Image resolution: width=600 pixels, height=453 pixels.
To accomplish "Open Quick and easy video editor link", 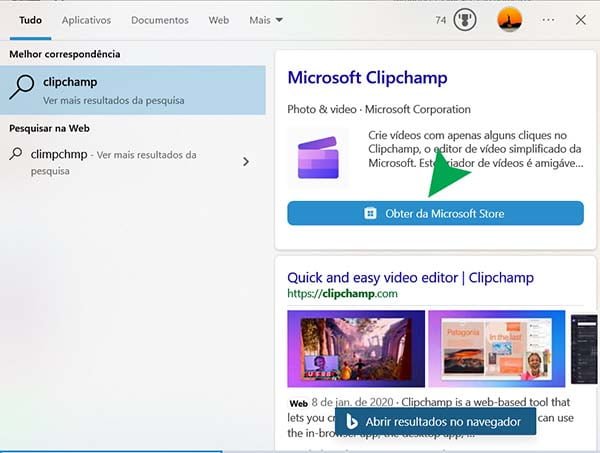I will tap(410, 278).
